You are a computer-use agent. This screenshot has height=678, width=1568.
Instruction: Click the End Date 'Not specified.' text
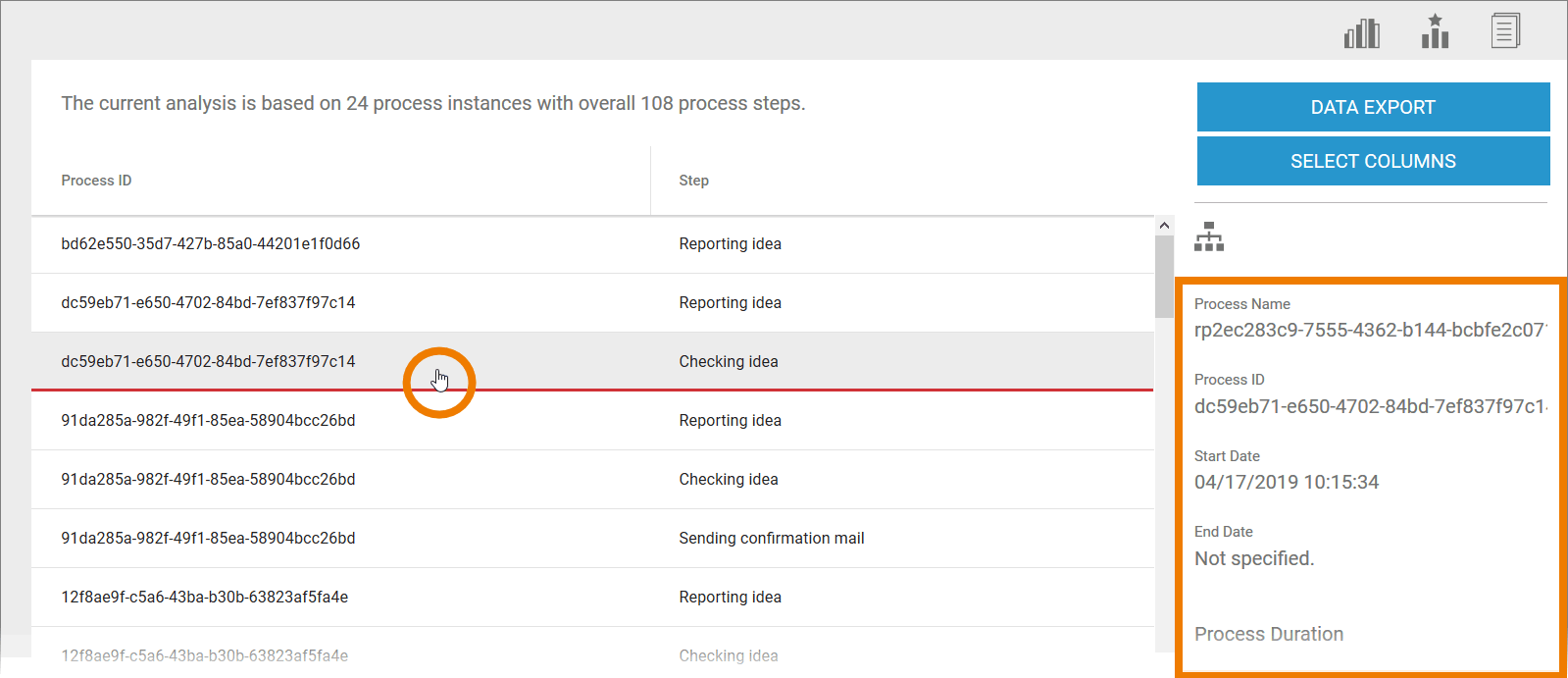point(1253,558)
